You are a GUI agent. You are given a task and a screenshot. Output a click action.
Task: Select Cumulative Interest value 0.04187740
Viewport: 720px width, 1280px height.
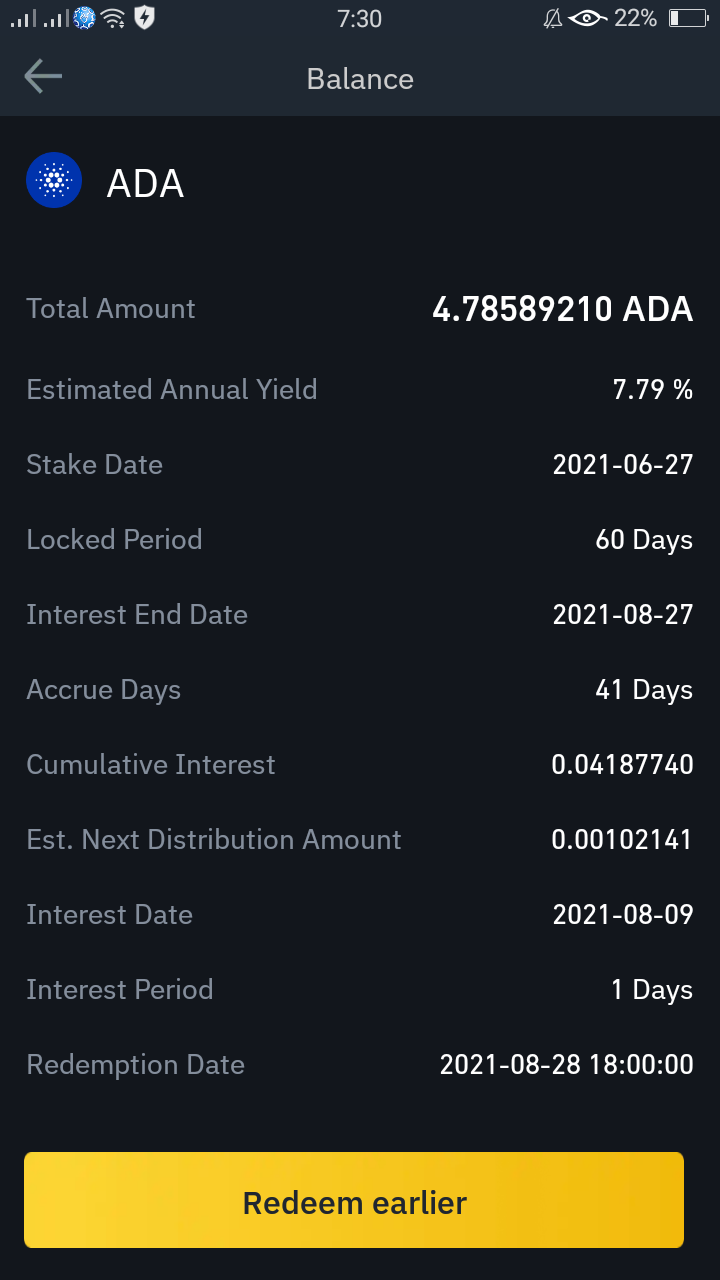pyautogui.click(x=622, y=765)
